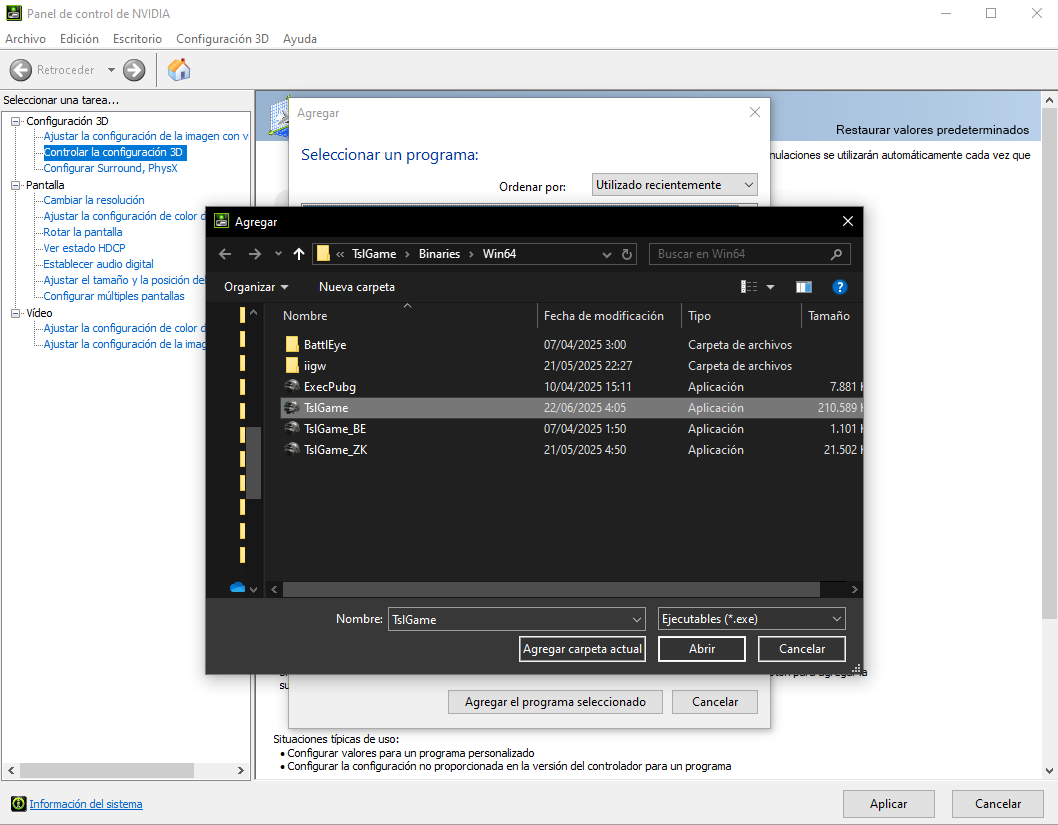Open Información del sistema link

click(x=86, y=804)
